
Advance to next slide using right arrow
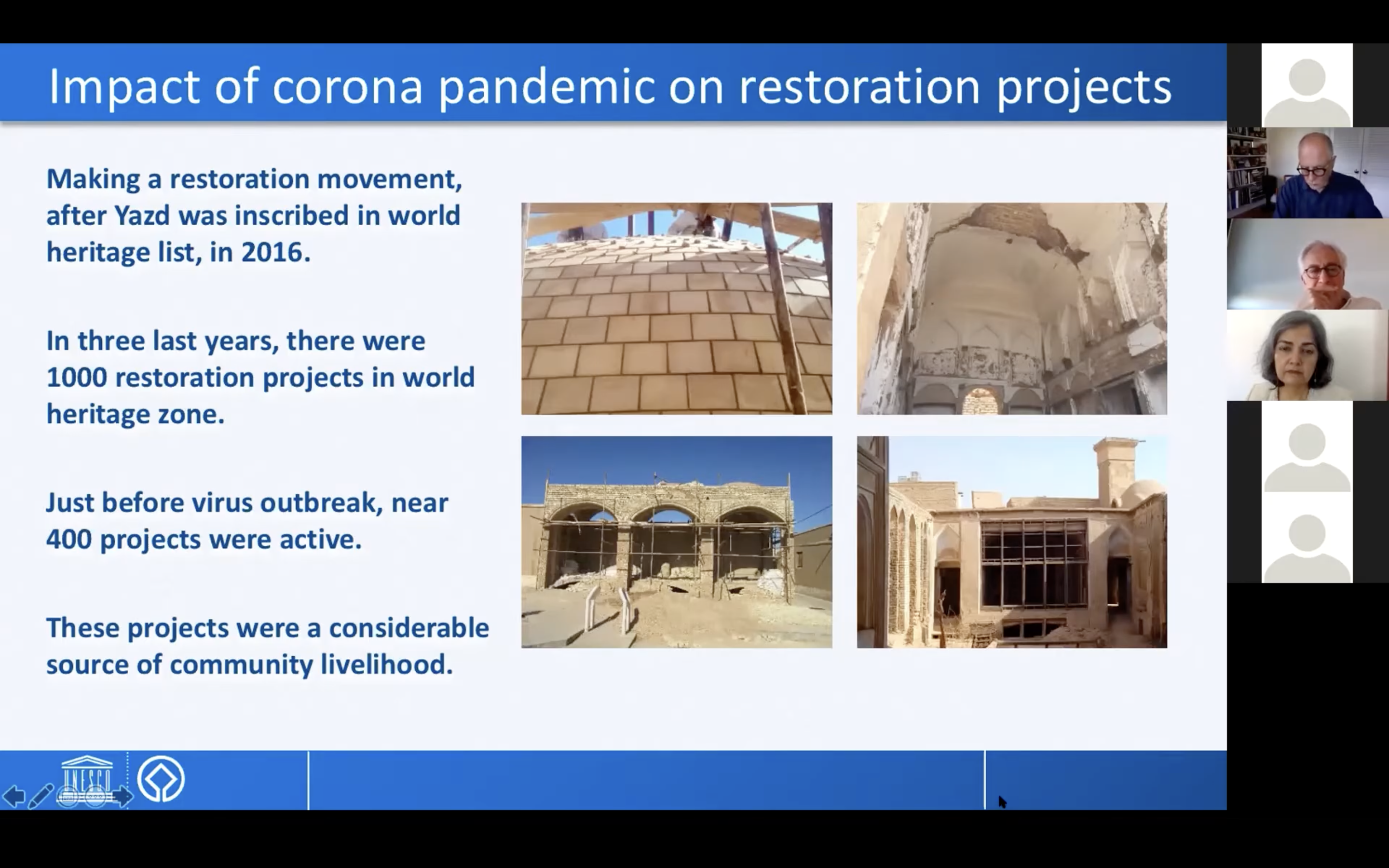click(122, 796)
